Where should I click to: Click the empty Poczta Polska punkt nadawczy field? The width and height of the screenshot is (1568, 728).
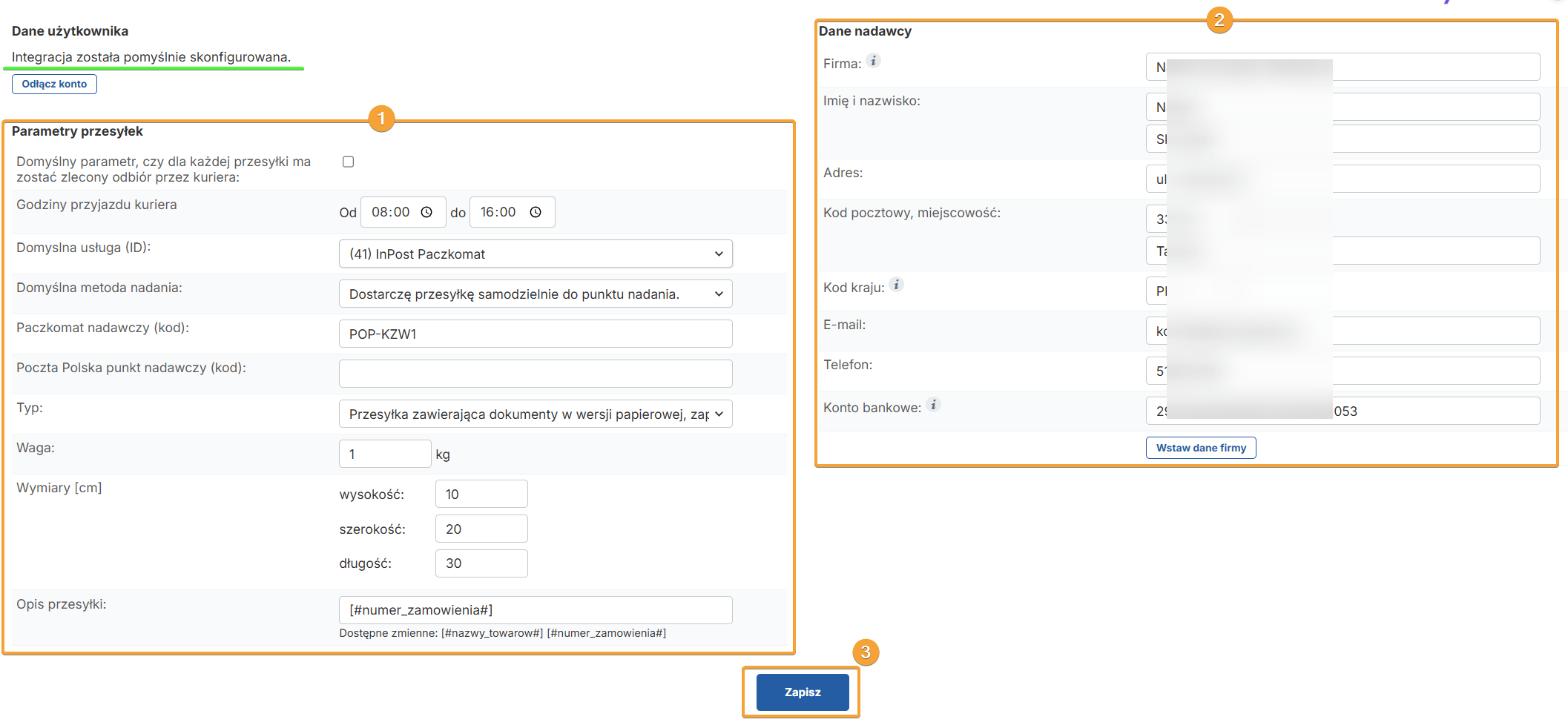pos(535,374)
